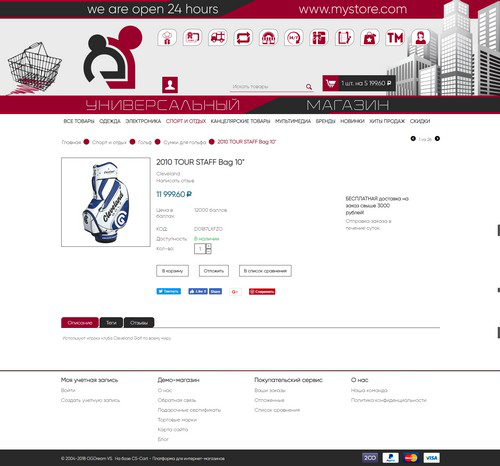
Task: Increase quantity with up arrow
Action: click(x=209, y=246)
